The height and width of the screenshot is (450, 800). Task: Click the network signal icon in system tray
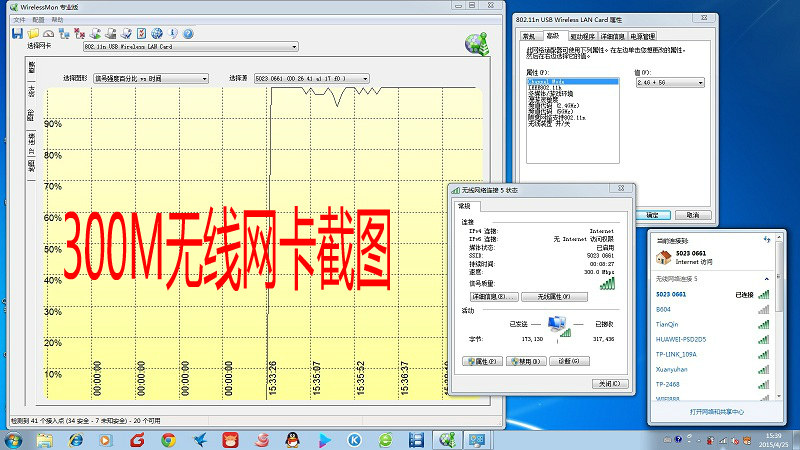(x=723, y=440)
